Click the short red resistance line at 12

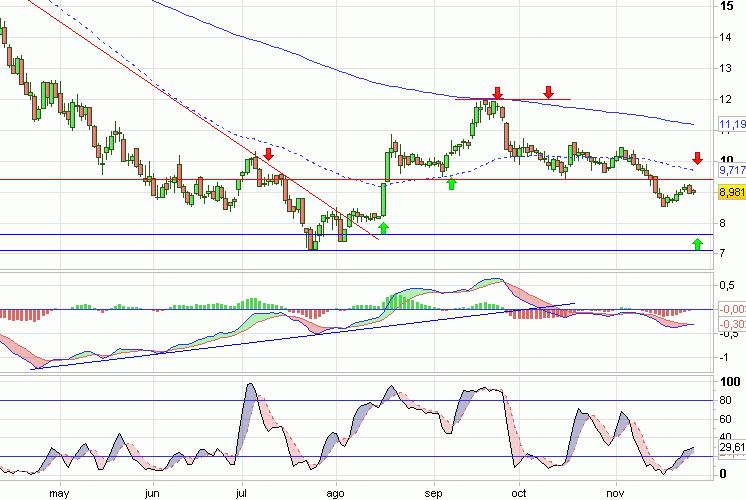[525, 100]
